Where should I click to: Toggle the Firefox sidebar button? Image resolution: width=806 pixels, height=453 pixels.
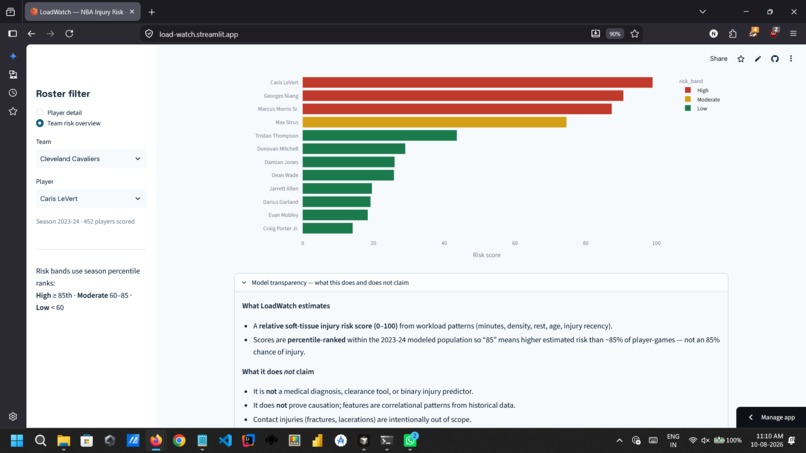12,34
